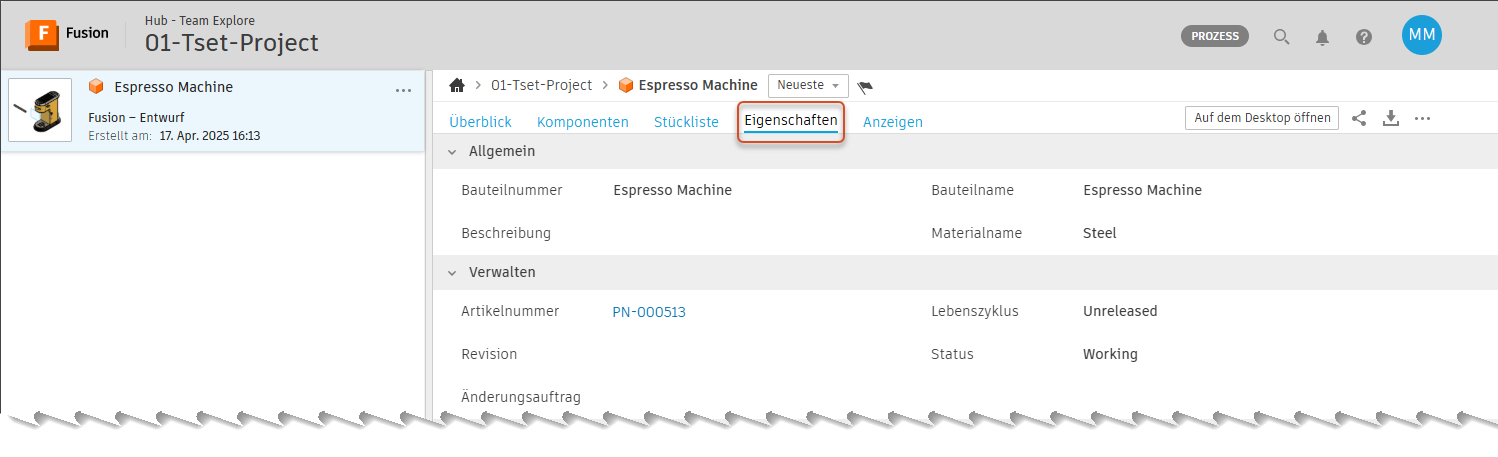Open 01-Tset-Project breadcrumb link
Screen dimensions: 1498x457
click(541, 85)
